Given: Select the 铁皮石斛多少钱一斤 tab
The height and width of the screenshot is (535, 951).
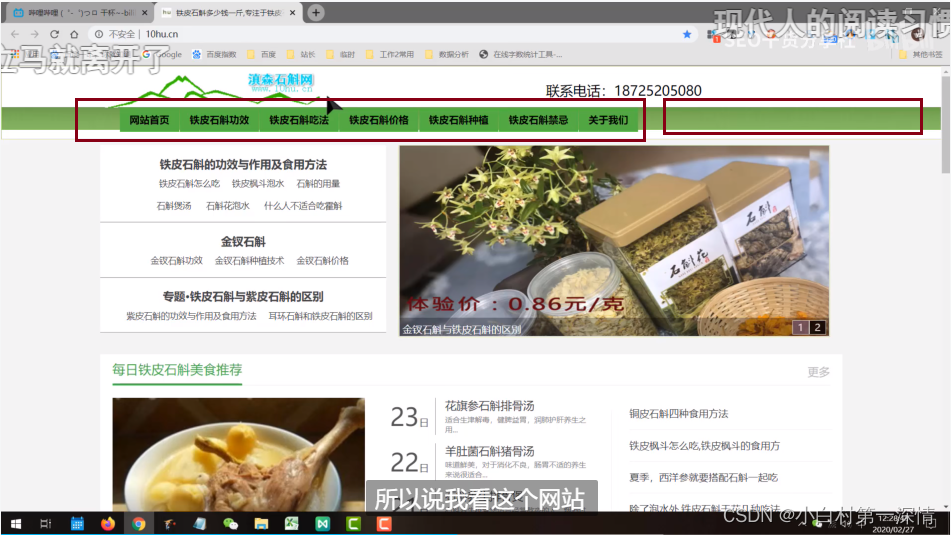Looking at the screenshot, I should pos(229,12).
